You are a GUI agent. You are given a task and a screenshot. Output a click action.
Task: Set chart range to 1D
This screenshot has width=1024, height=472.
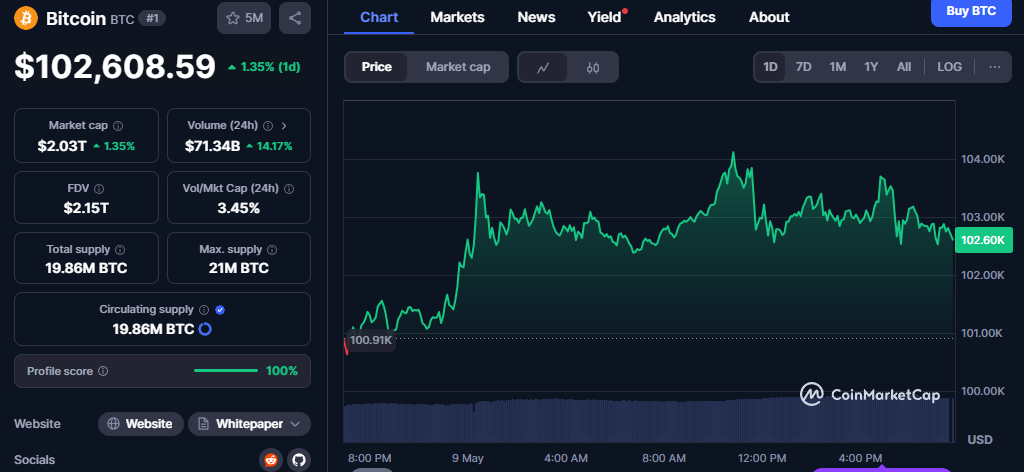point(771,67)
